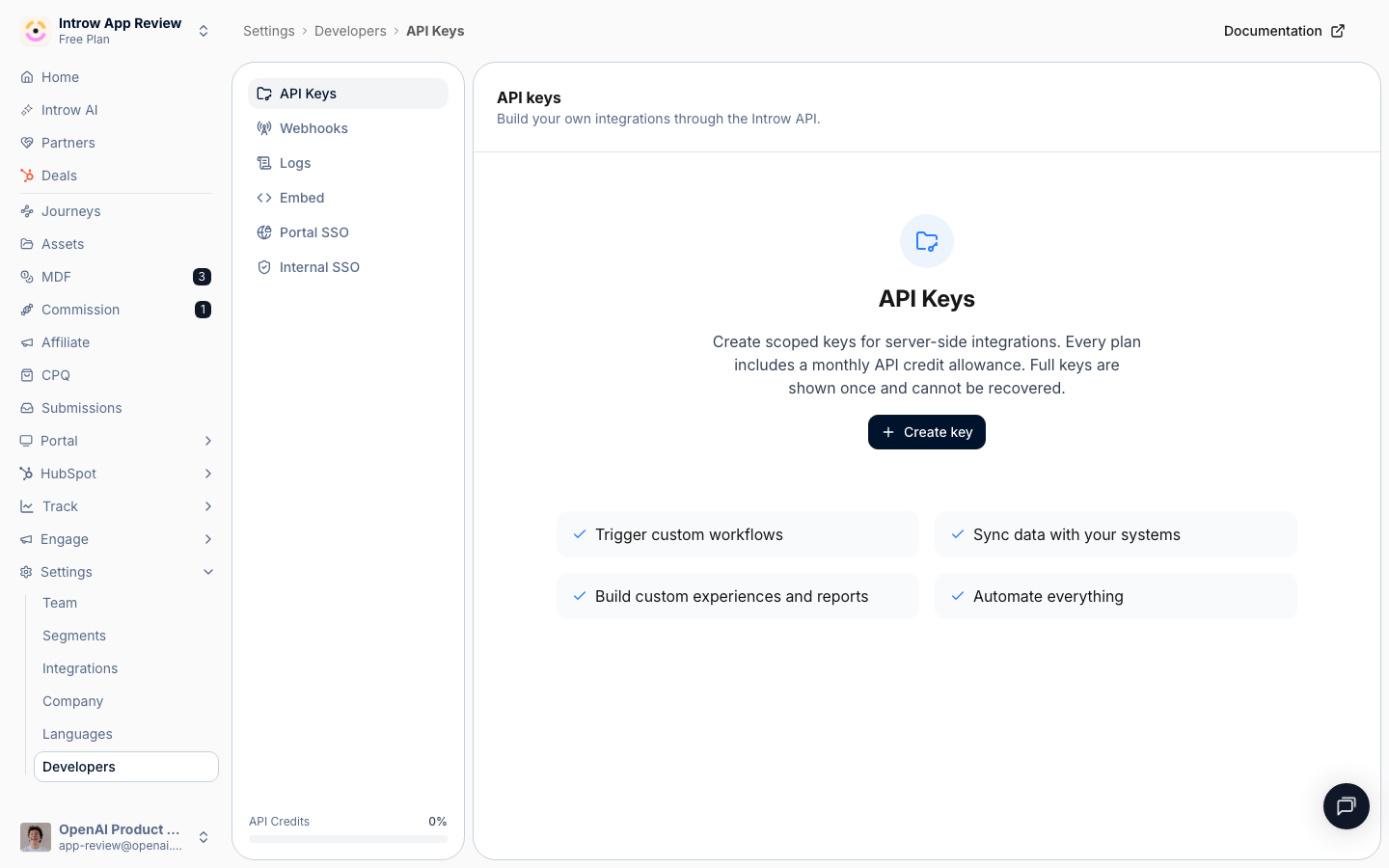Click the Engage megaphone icon
Image resolution: width=1389 pixels, height=868 pixels.
26,539
